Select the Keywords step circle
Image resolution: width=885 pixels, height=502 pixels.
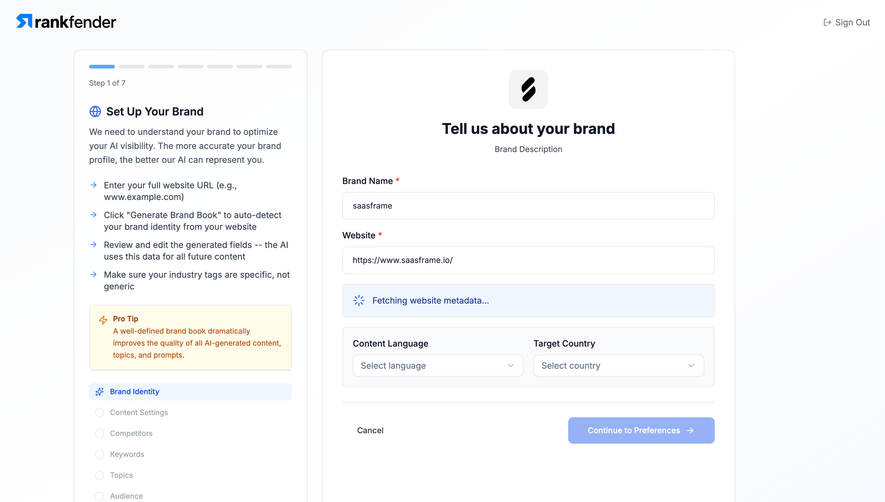pos(99,455)
